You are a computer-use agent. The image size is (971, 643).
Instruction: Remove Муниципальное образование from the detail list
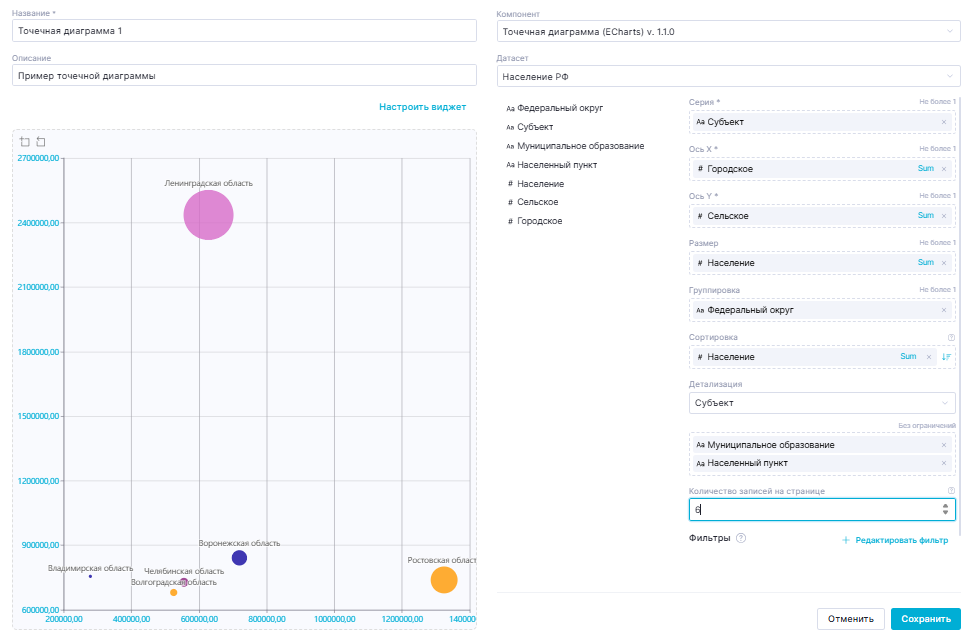943,445
